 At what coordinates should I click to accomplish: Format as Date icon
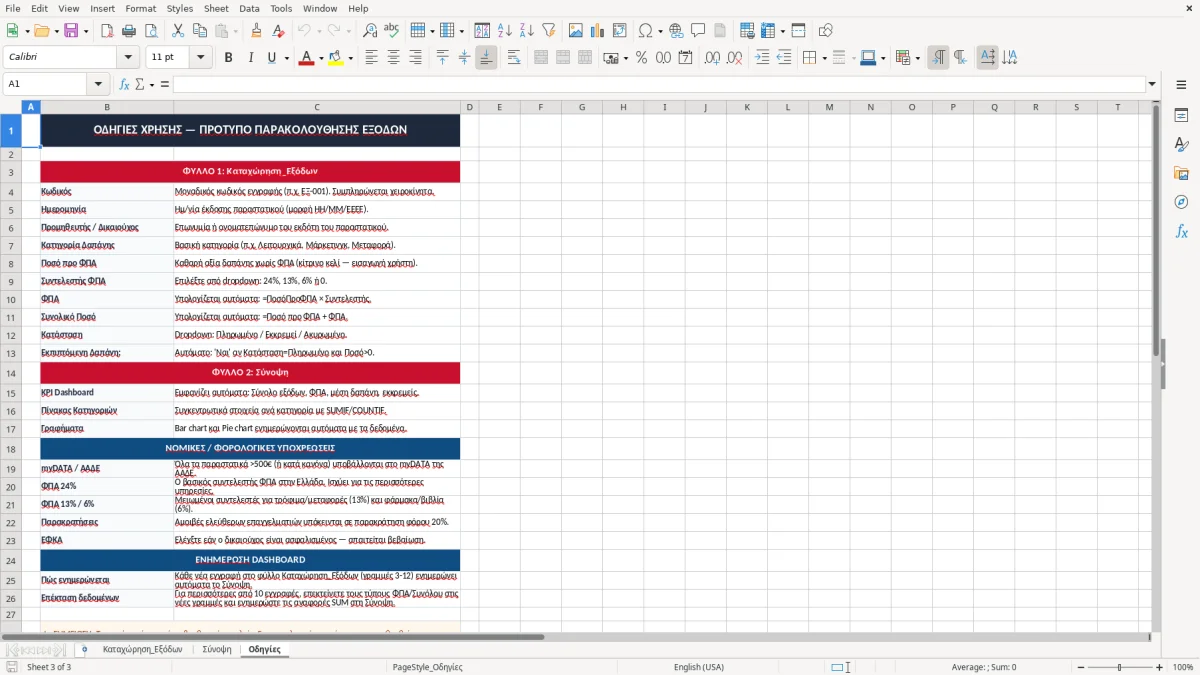(x=685, y=58)
